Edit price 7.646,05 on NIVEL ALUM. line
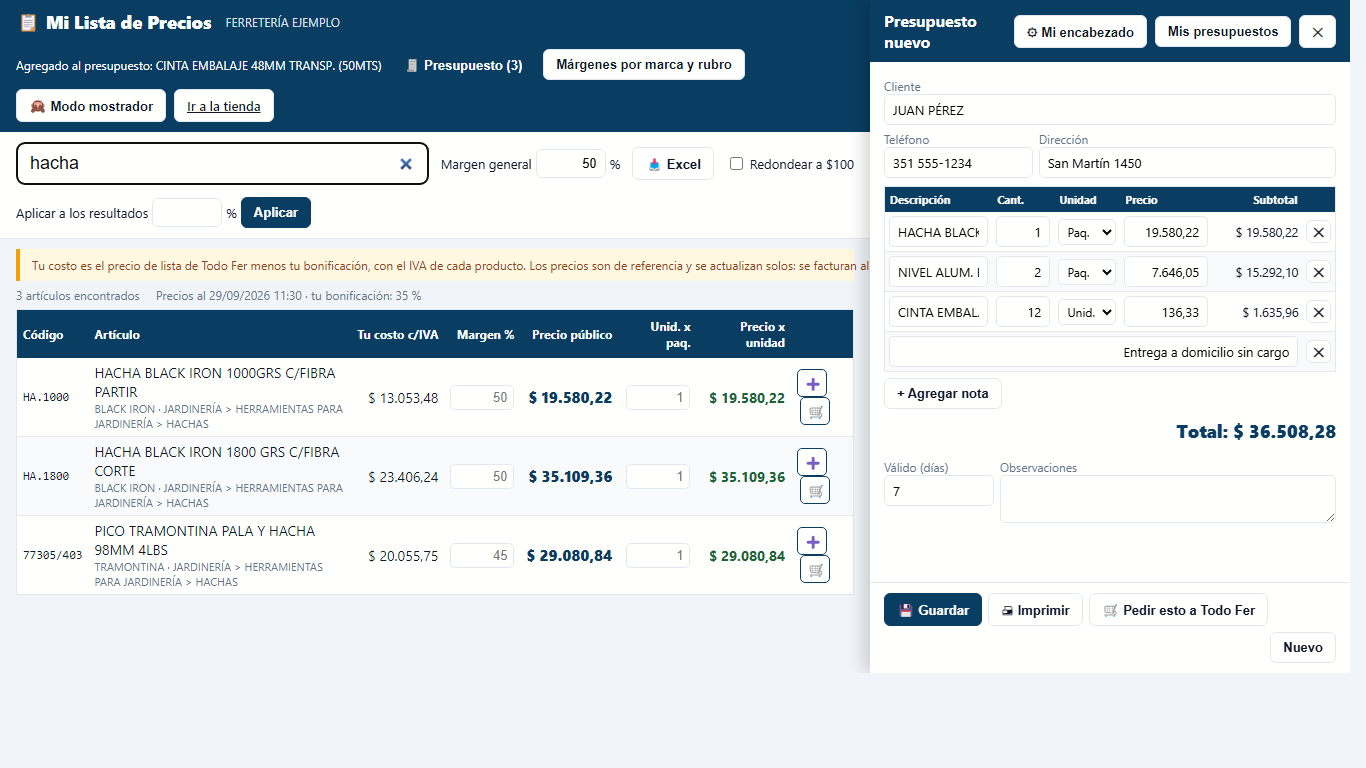Screen dimensions: 1366x768 (1166, 272)
